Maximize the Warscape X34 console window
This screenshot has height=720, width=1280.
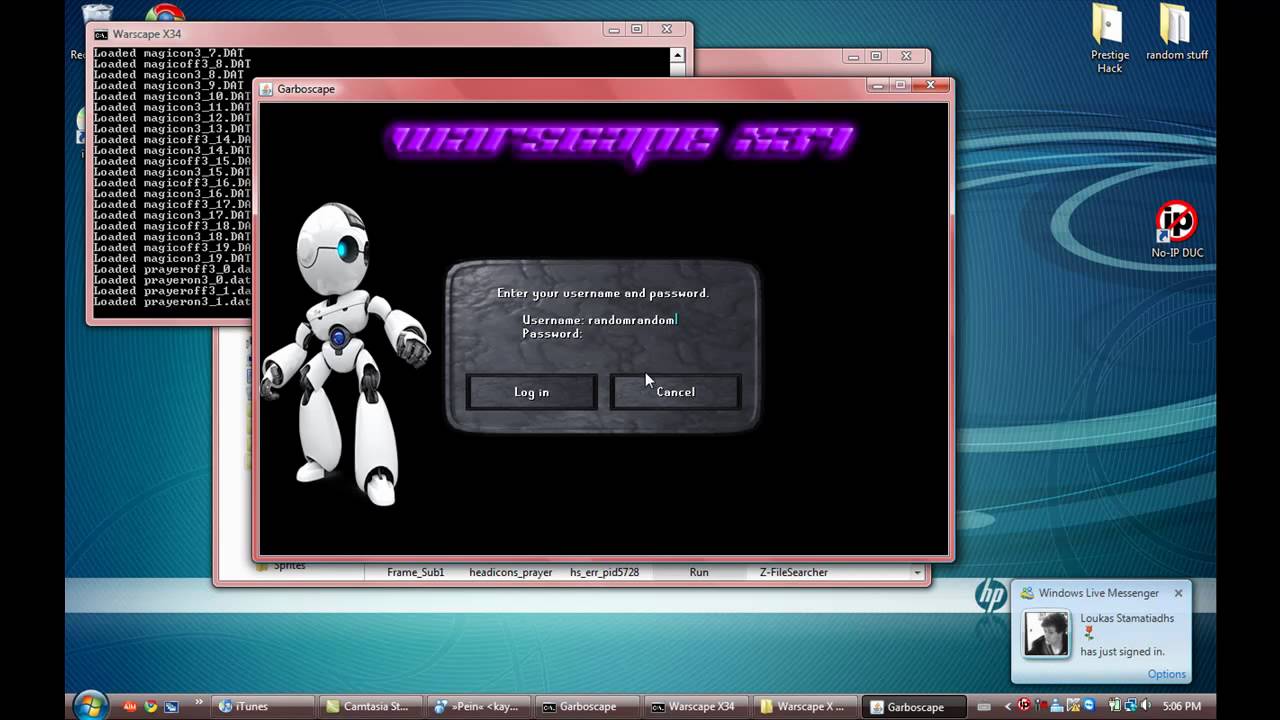(x=638, y=30)
